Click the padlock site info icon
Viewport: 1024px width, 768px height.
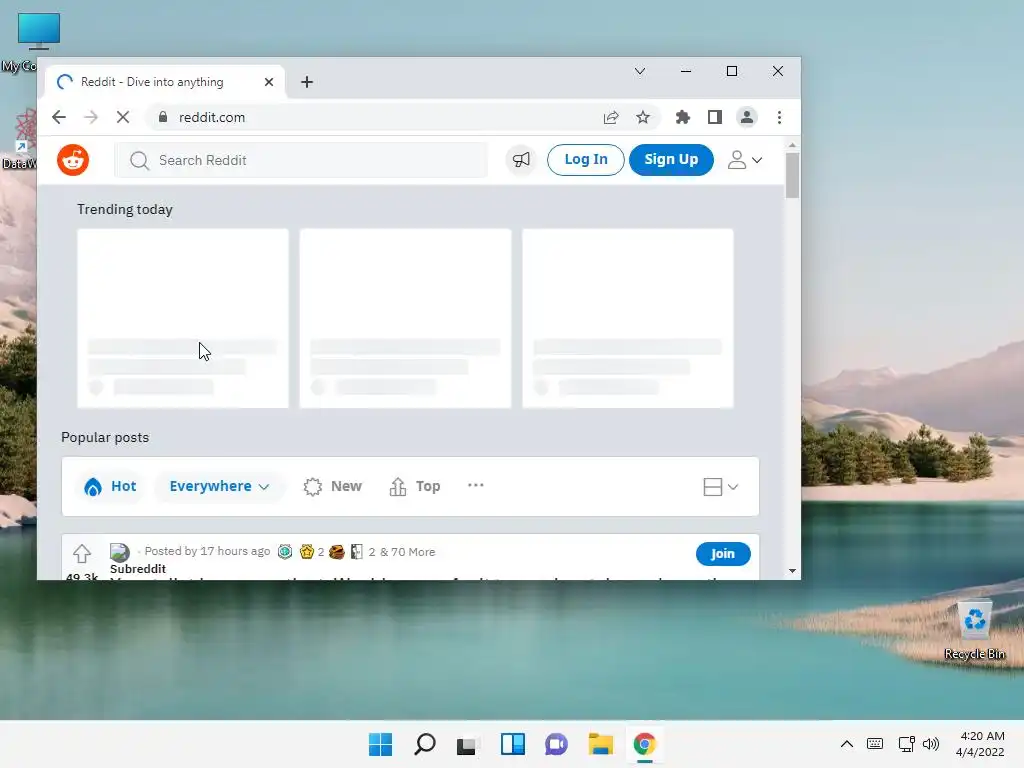[163, 117]
